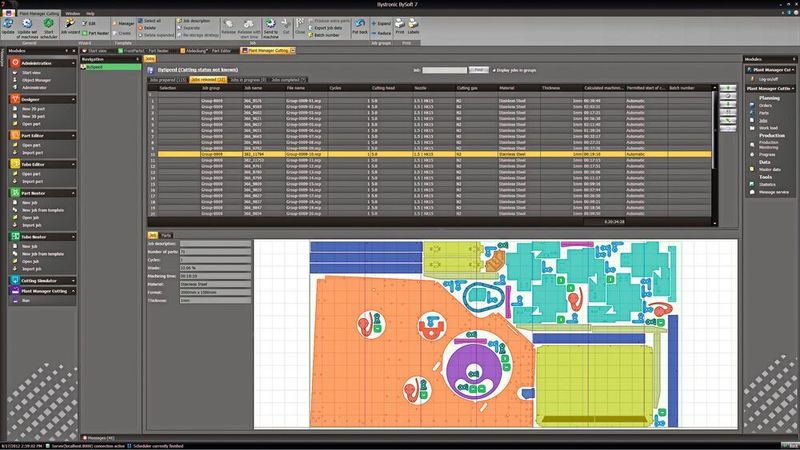The width and height of the screenshot is (800, 450).
Task: Select the Plant Manager Cutting ribbon tab
Action: 39,13
